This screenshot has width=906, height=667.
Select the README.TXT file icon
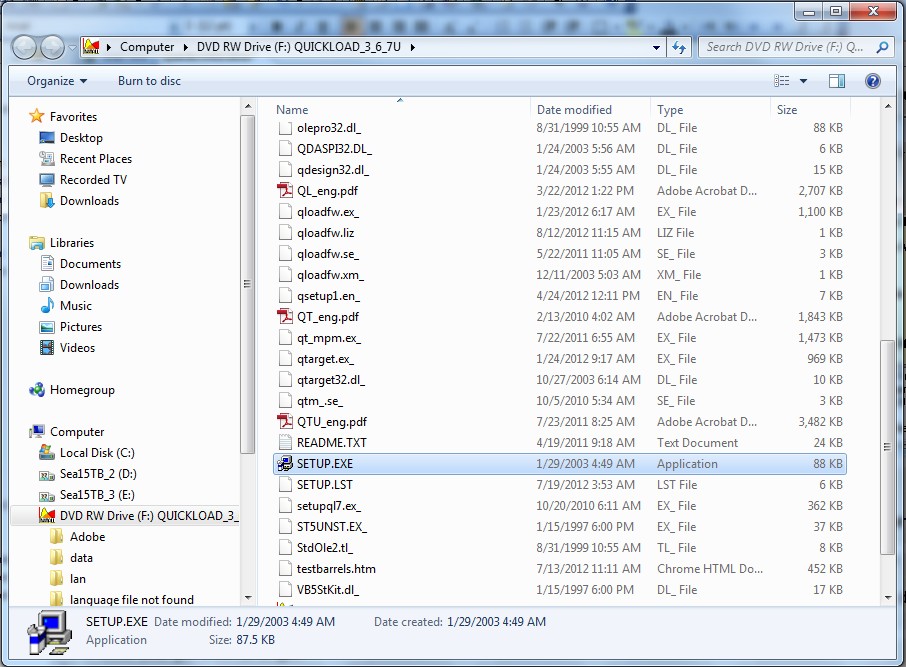pyautogui.click(x=285, y=442)
